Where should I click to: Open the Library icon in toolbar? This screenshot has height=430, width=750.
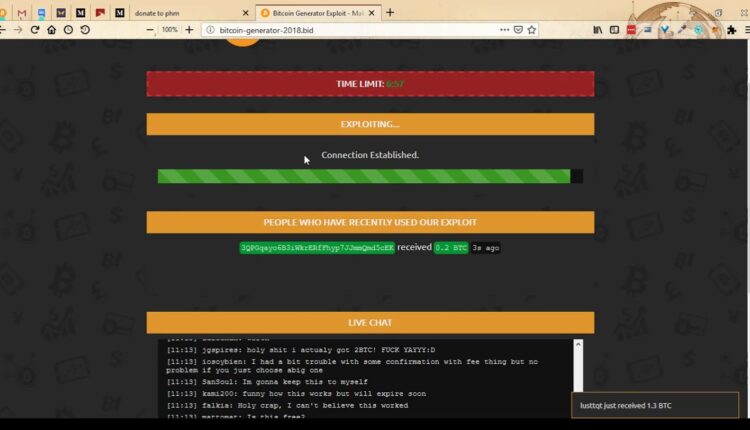pos(598,30)
